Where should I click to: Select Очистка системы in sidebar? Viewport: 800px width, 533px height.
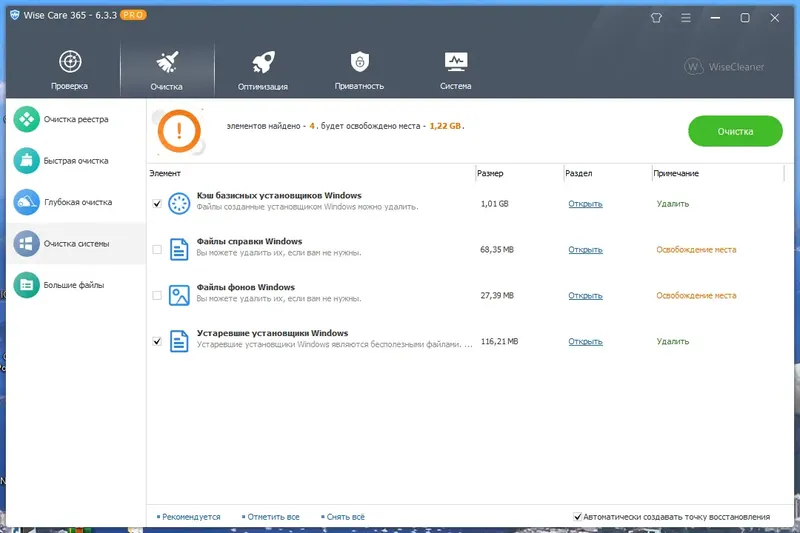point(76,244)
